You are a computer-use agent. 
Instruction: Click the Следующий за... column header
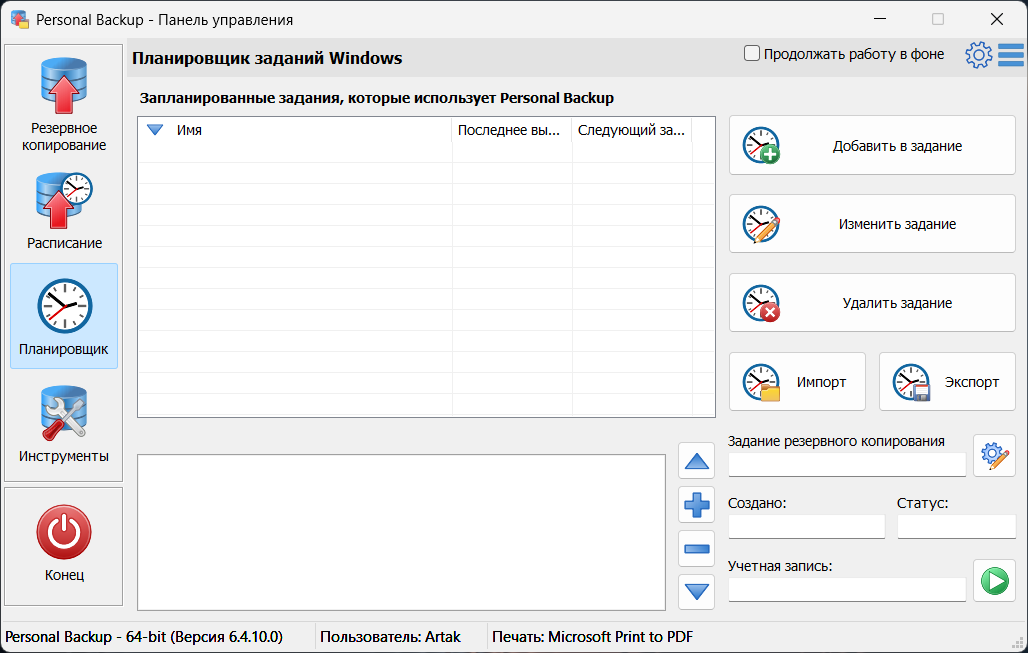pyautogui.click(x=632, y=130)
